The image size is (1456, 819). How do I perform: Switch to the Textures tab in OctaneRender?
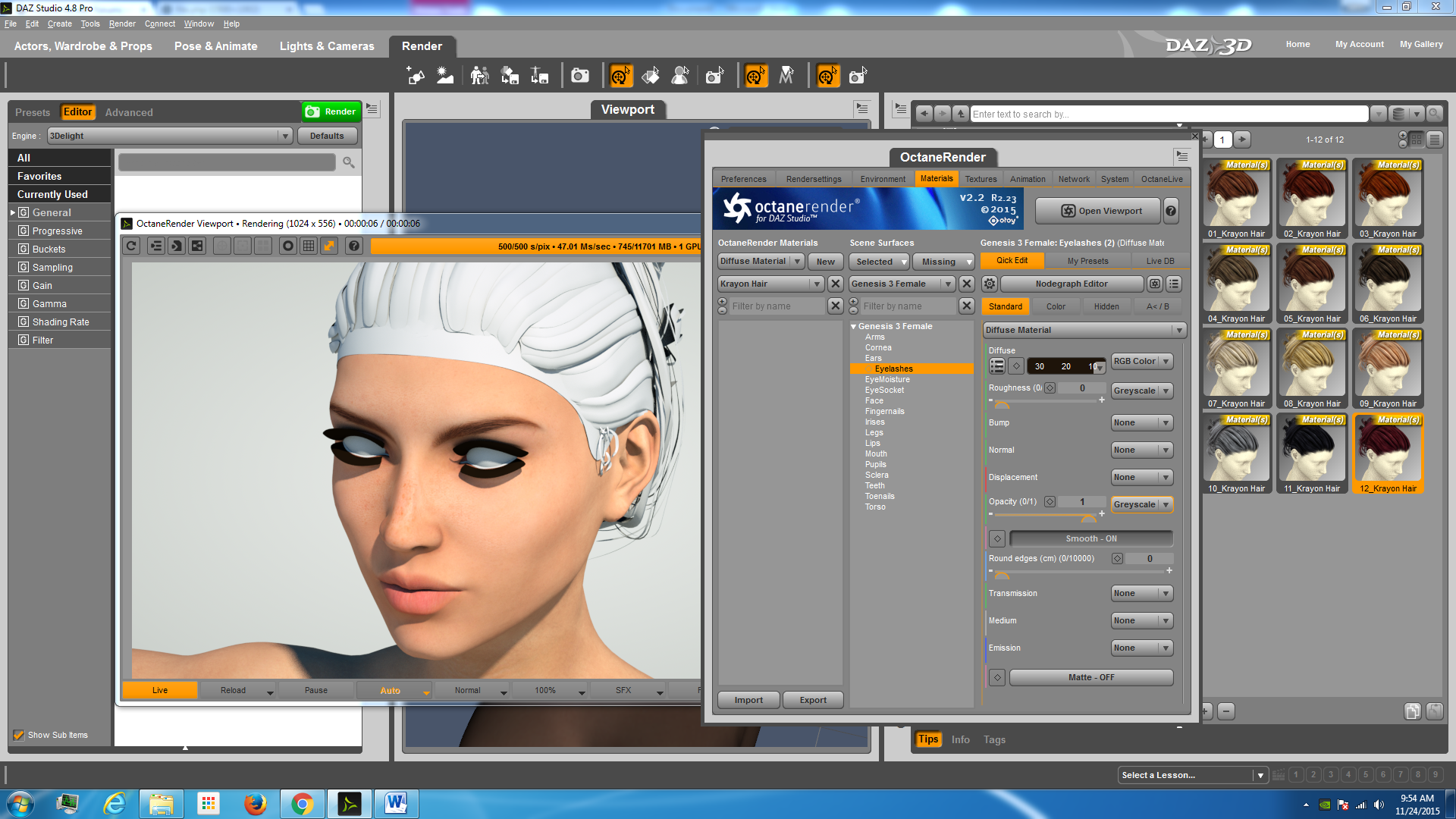click(x=981, y=179)
